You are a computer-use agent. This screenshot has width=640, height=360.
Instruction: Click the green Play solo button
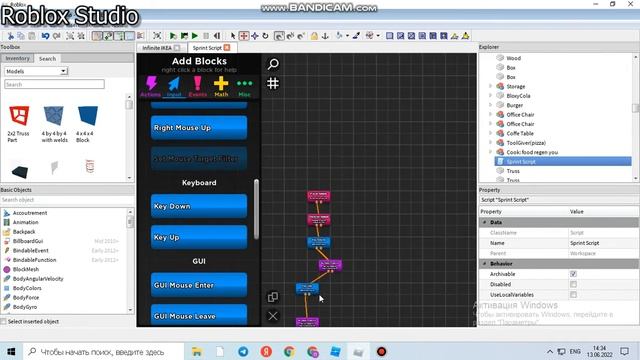coord(195,36)
